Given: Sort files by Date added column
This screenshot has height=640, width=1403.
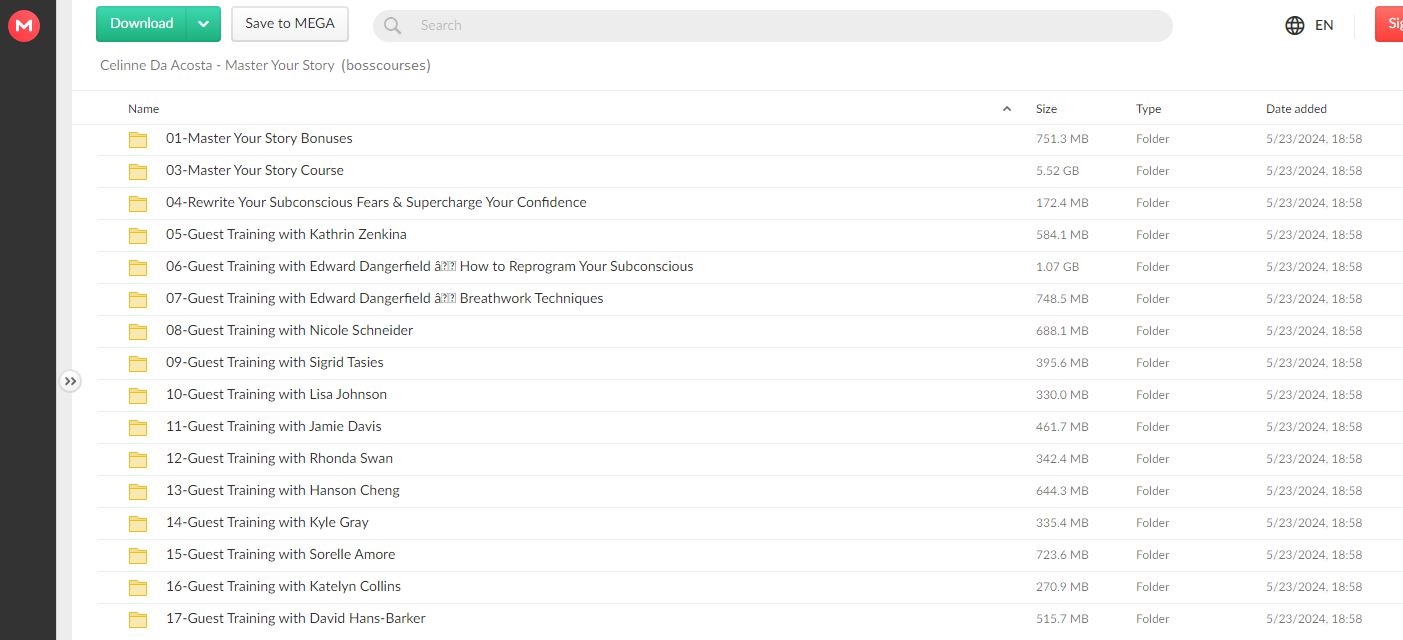Looking at the screenshot, I should click(x=1296, y=109).
